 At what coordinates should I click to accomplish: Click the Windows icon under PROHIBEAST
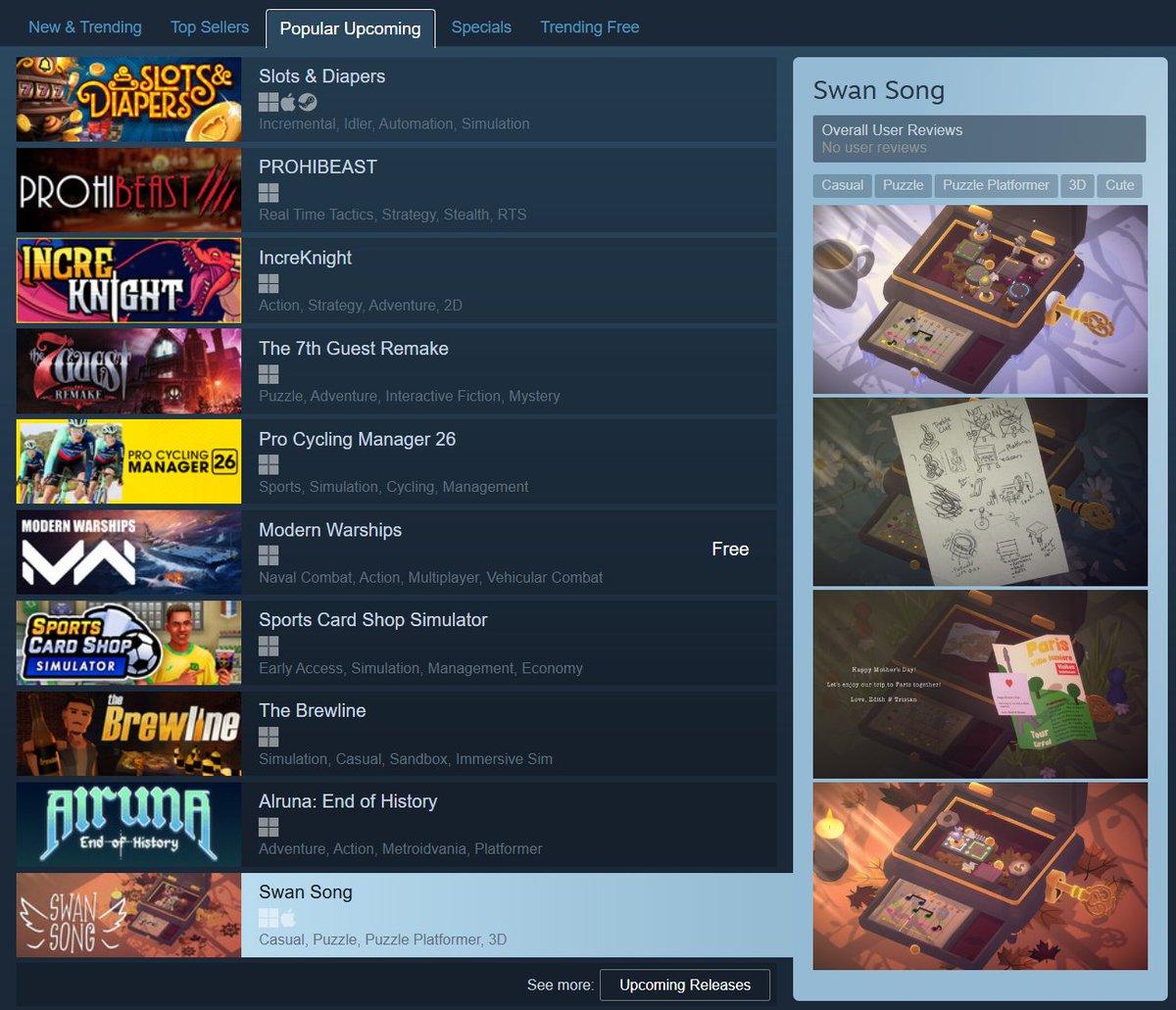[x=269, y=193]
